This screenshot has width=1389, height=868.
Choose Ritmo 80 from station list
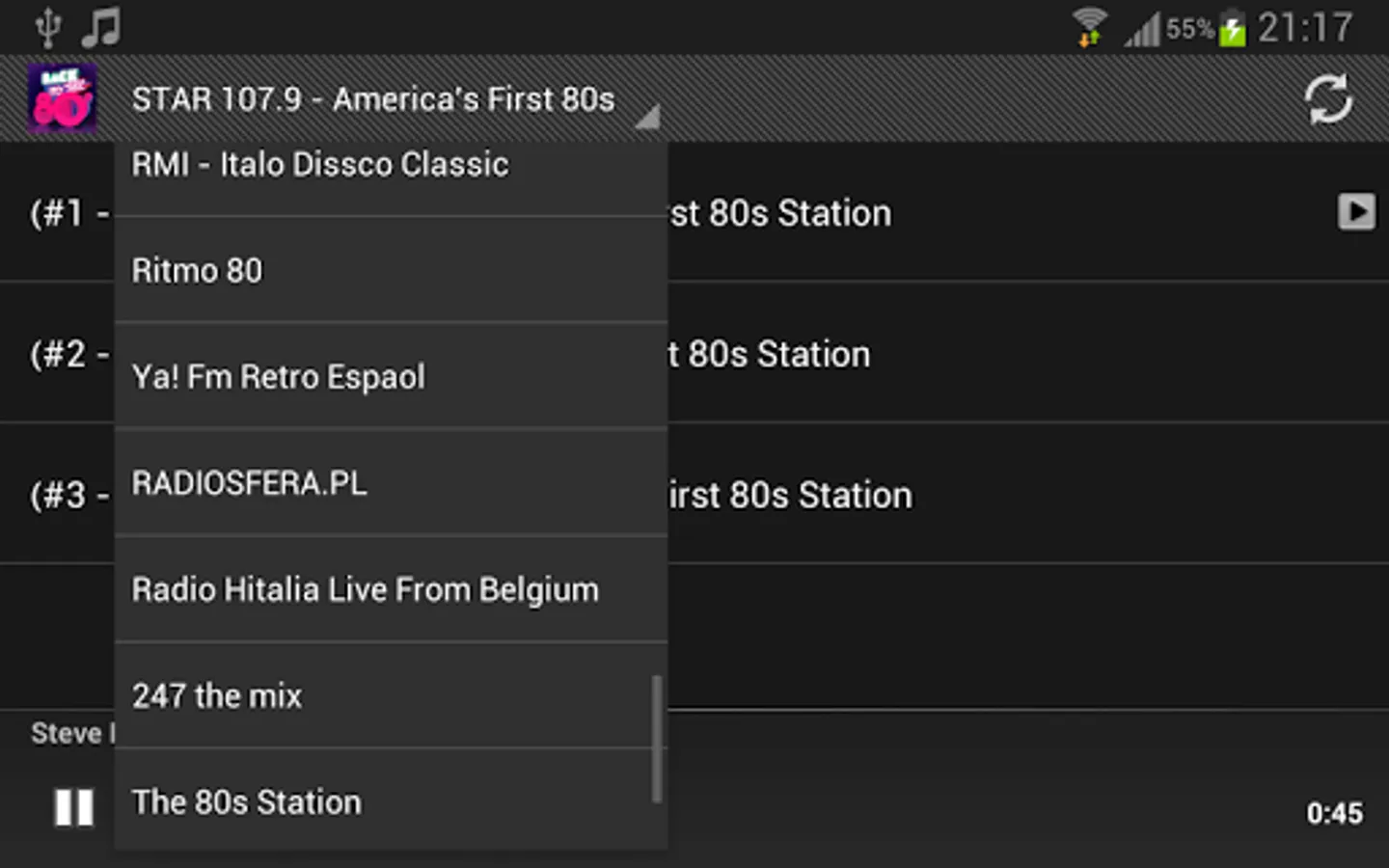[x=392, y=270]
